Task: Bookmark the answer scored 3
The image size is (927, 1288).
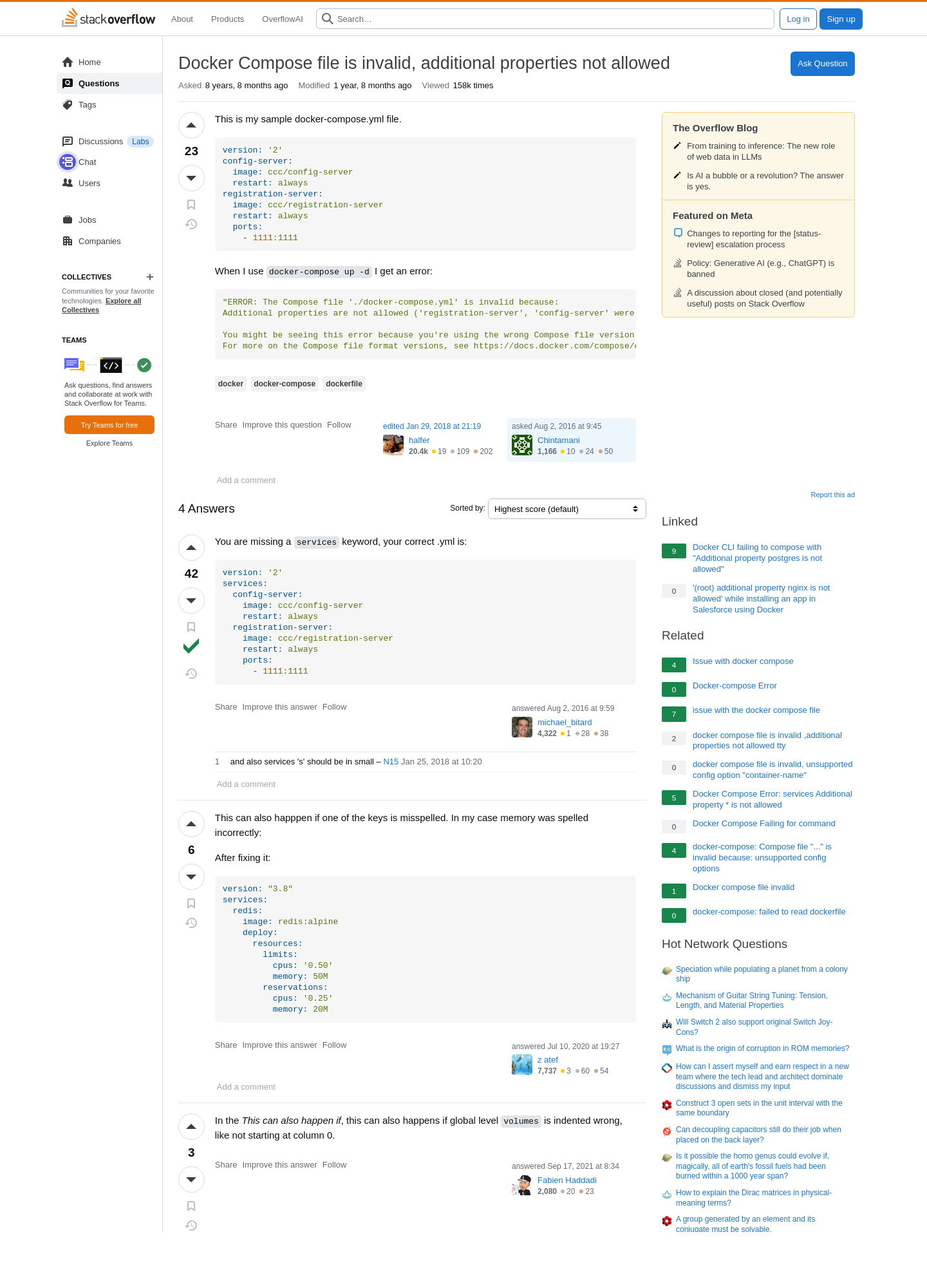Action: pos(191,1206)
